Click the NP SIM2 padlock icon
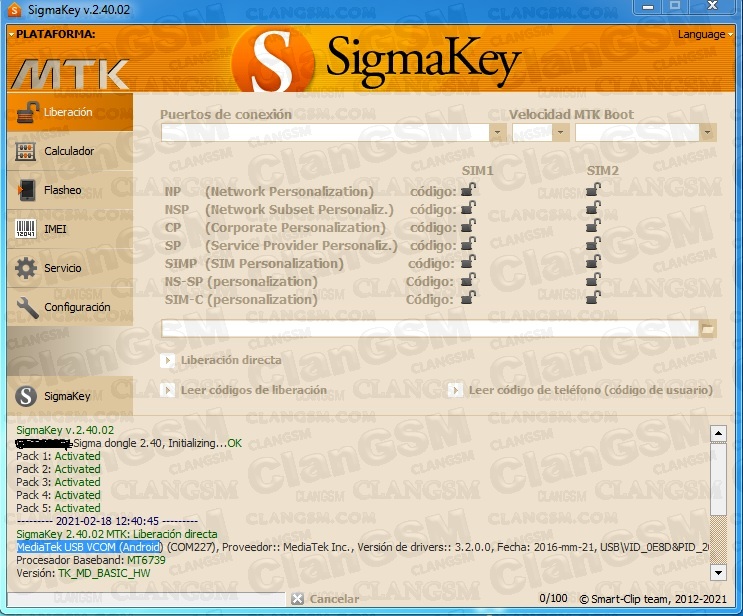The height and width of the screenshot is (616, 743). pos(593,190)
